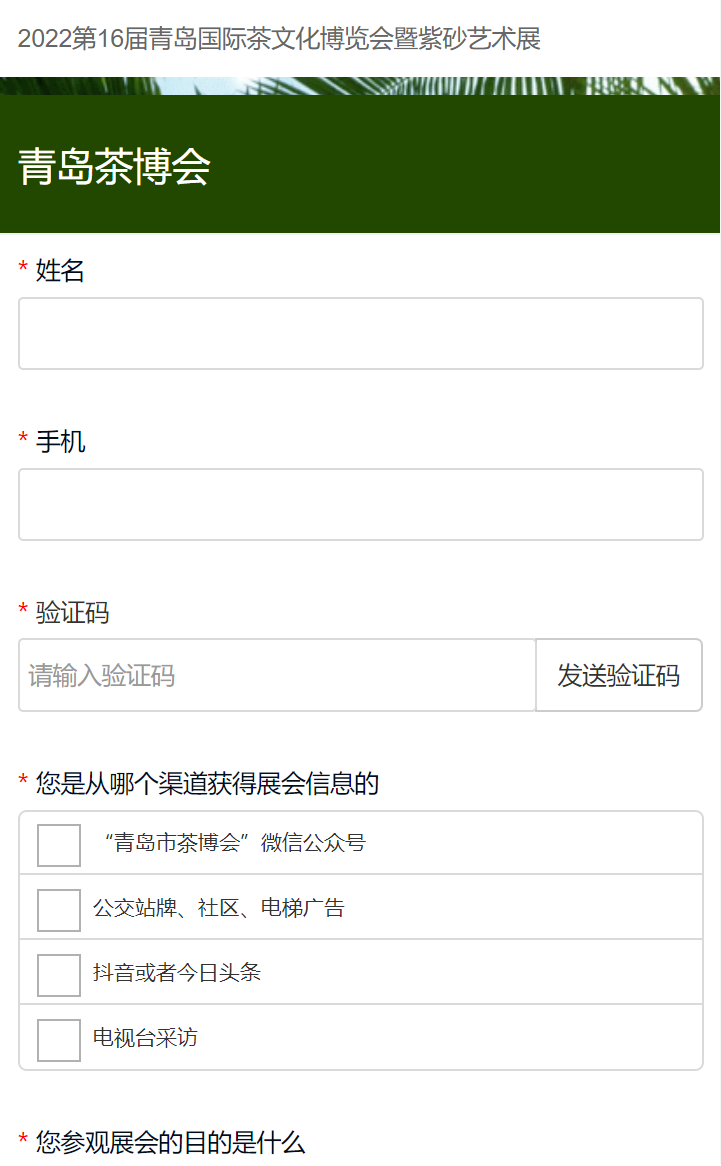
Task: Click the question 您是从哪个渠道获得展会信息的
Action: click(207, 783)
